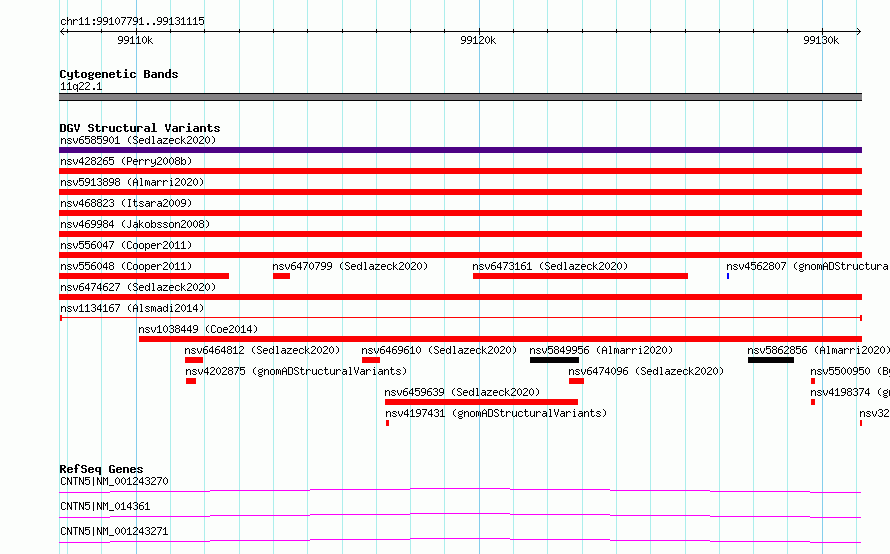Click the red bar under nsv556048
The height and width of the screenshot is (554, 890).
(x=144, y=276)
